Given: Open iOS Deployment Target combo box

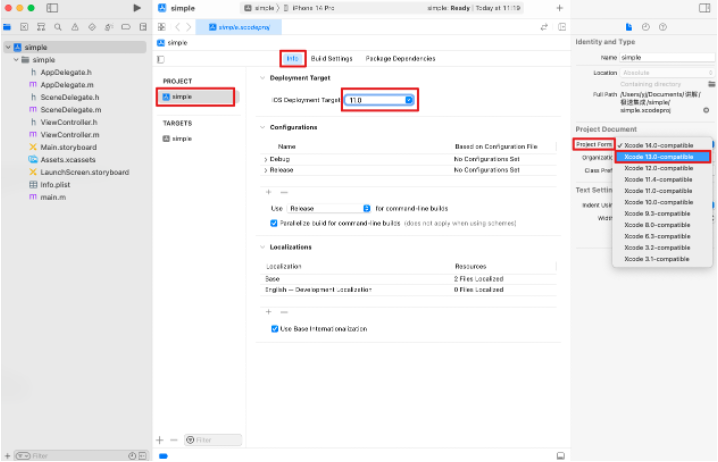Looking at the screenshot, I should point(380,100).
